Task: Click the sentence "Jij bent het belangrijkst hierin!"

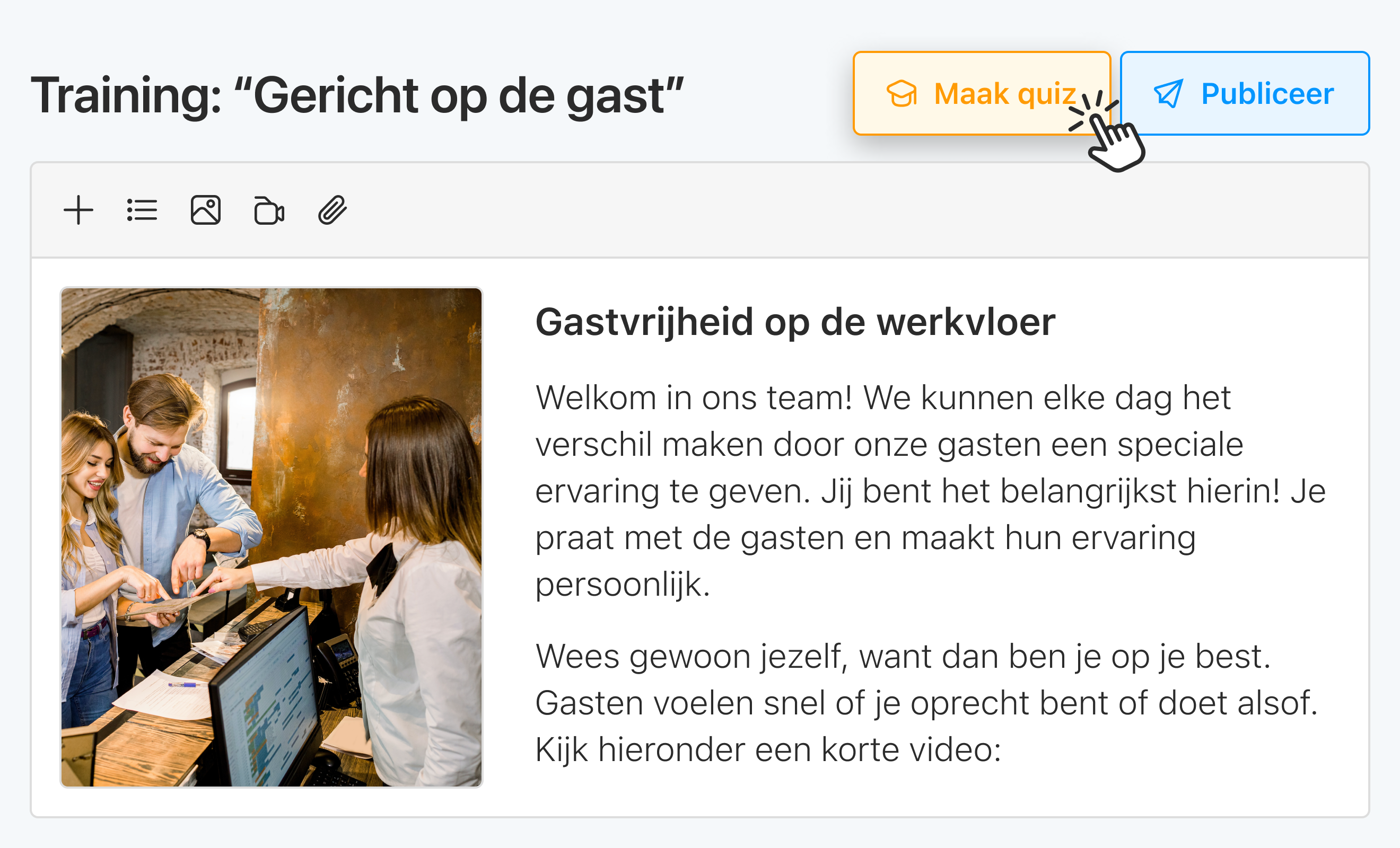Action: [x=1050, y=491]
